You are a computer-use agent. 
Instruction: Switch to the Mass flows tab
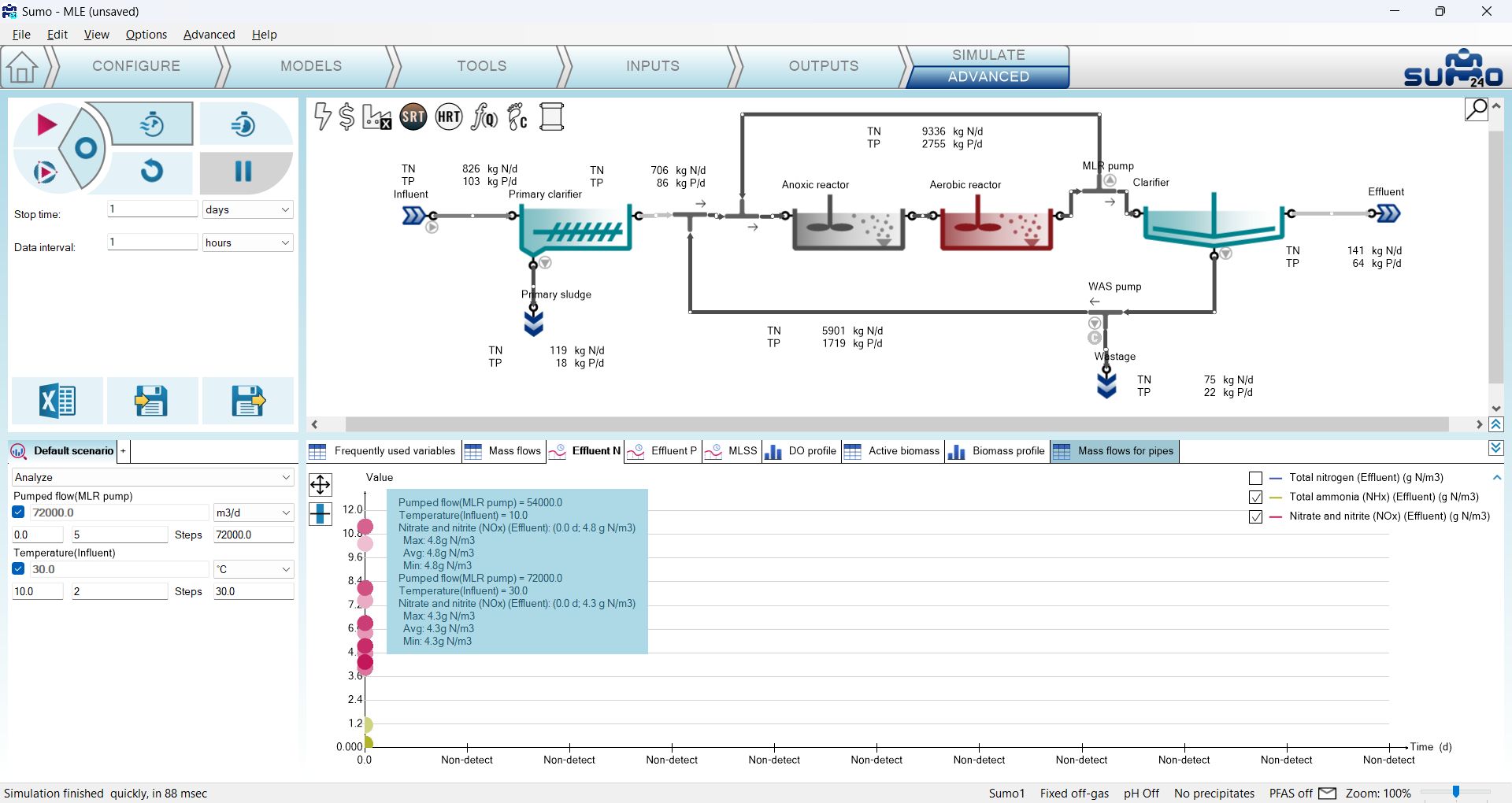pyautogui.click(x=504, y=451)
